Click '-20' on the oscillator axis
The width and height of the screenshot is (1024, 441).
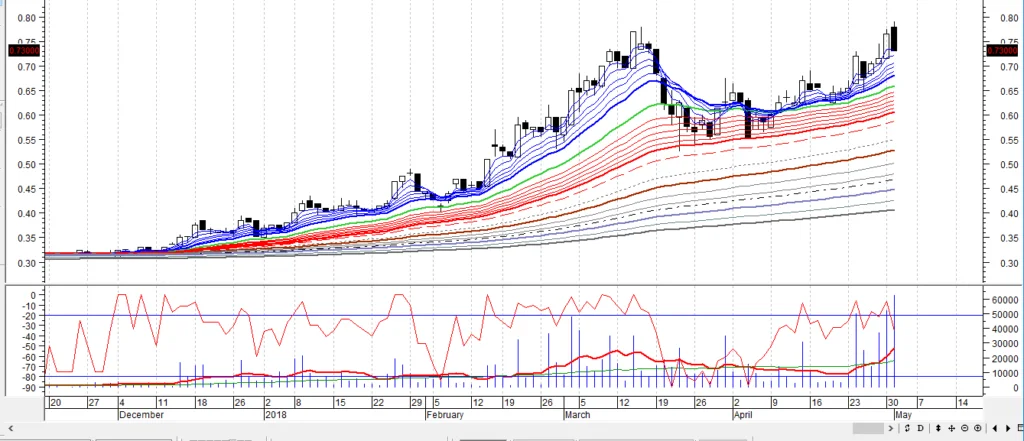[x=29, y=316]
